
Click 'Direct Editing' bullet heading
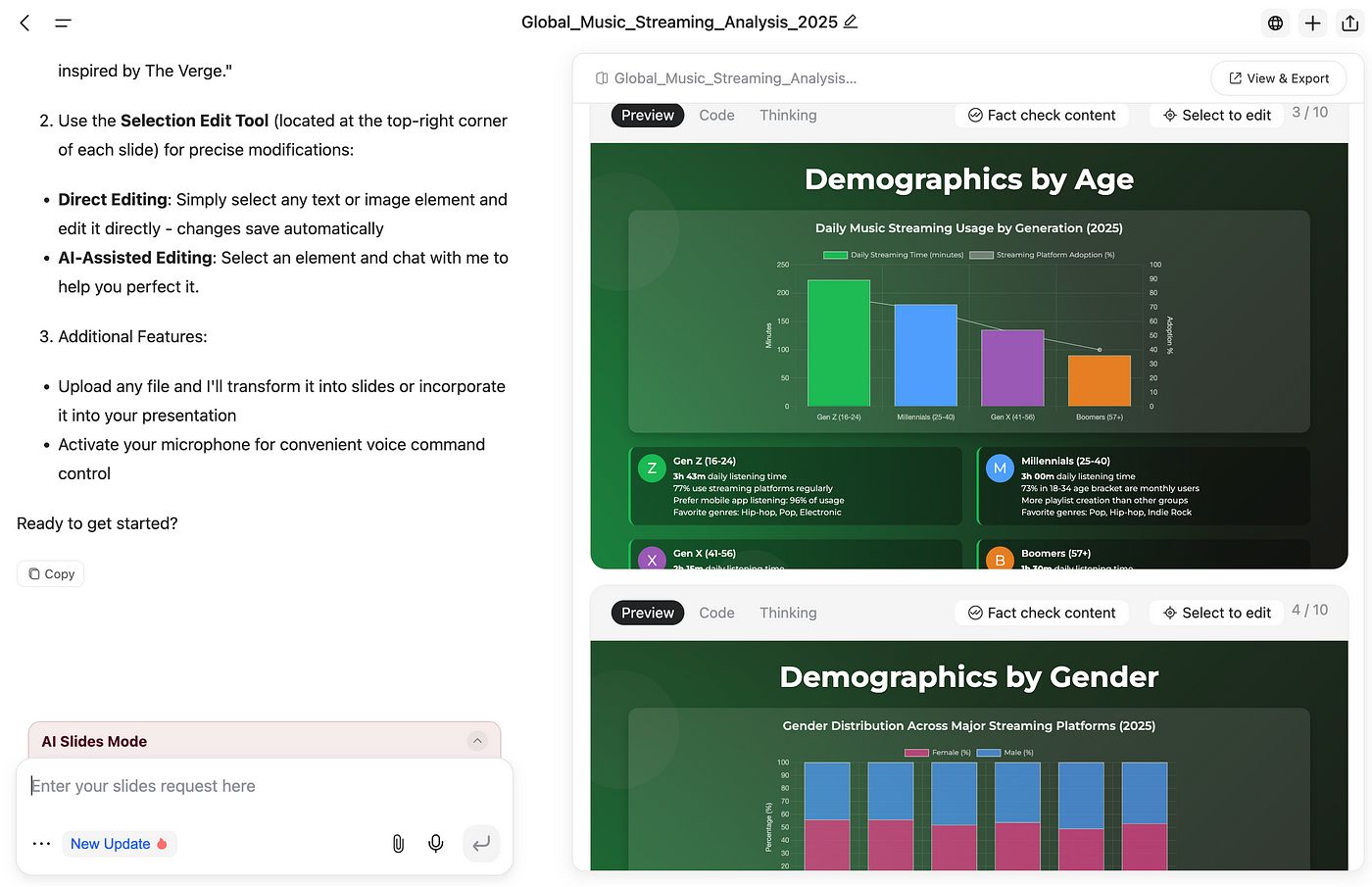point(113,199)
